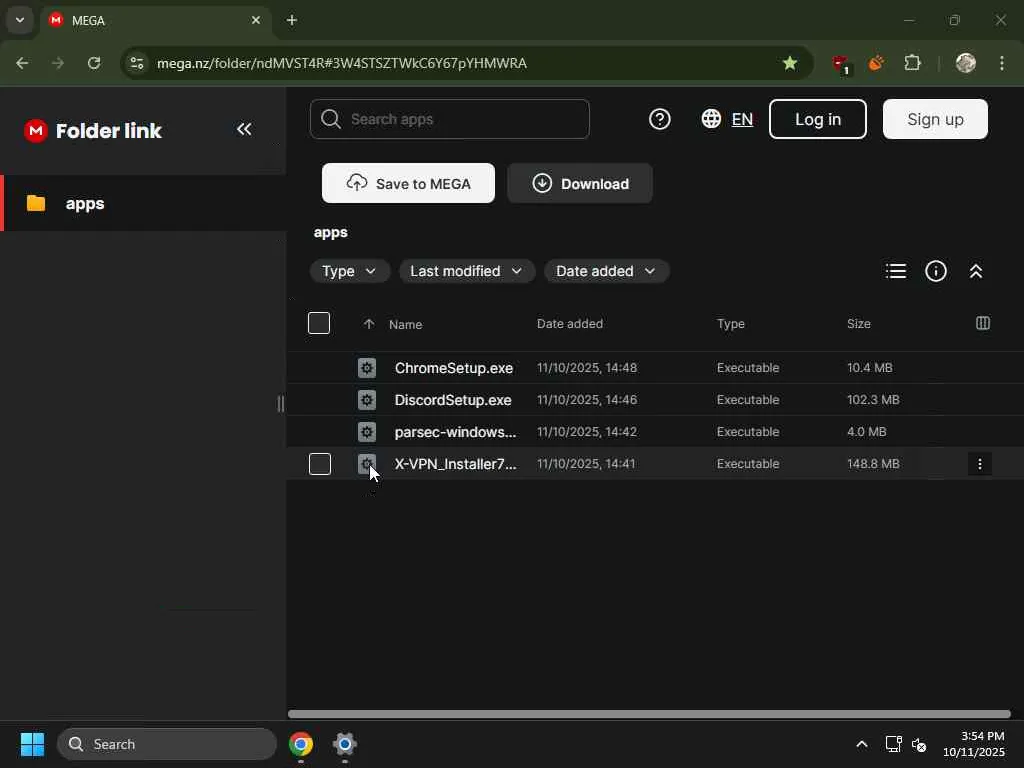Click the EN language link
The width and height of the screenshot is (1024, 768).
click(x=742, y=120)
